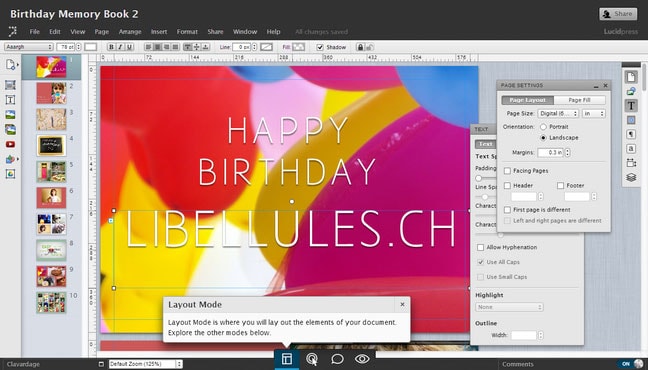The width and height of the screenshot is (648, 370).
Task: Switch to the Page Fill tab
Action: click(x=579, y=100)
